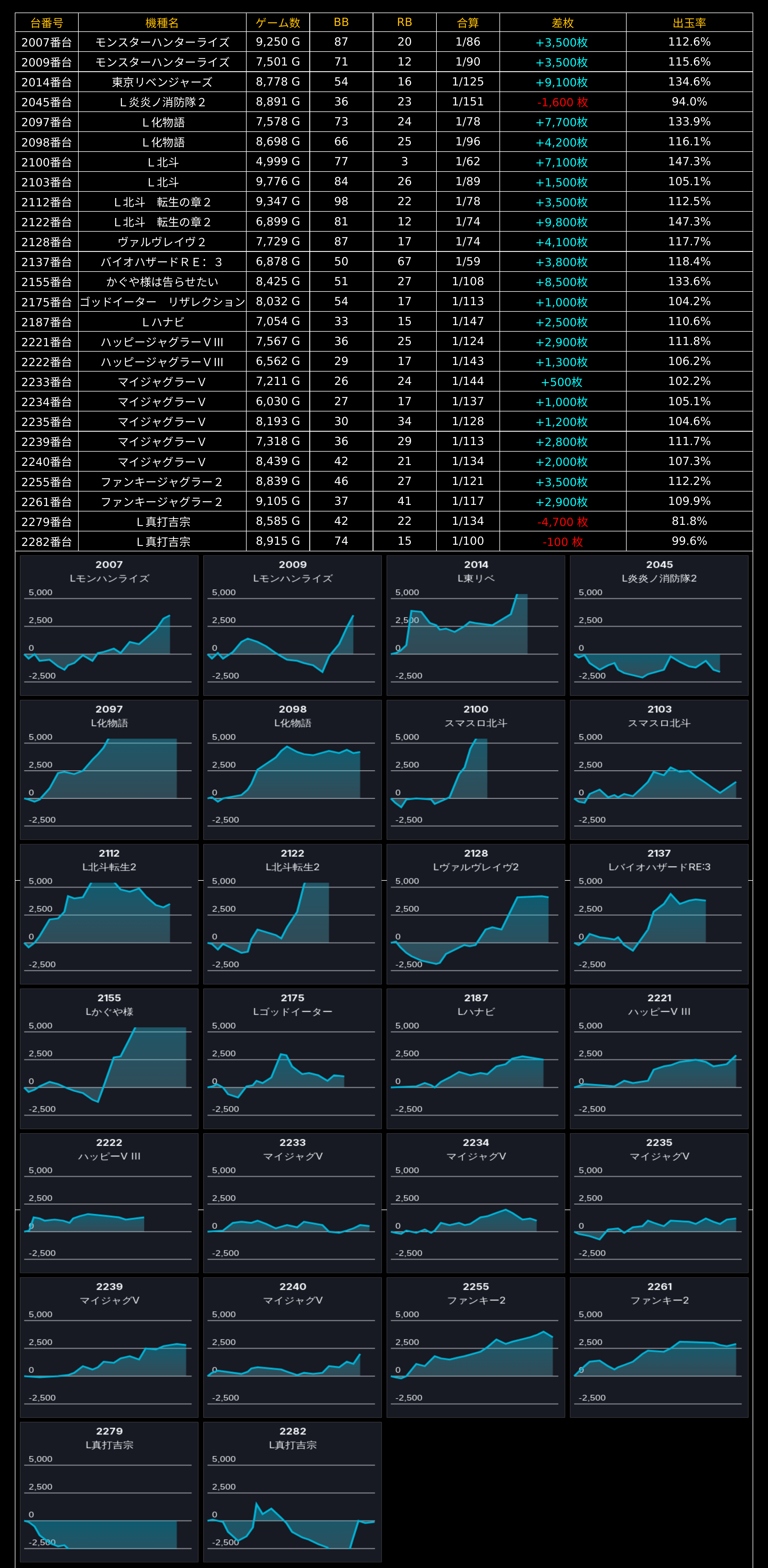Click the Ｌ炎炎ノ消防隊２ machine name
The width and height of the screenshot is (768, 1568).
coord(162,102)
